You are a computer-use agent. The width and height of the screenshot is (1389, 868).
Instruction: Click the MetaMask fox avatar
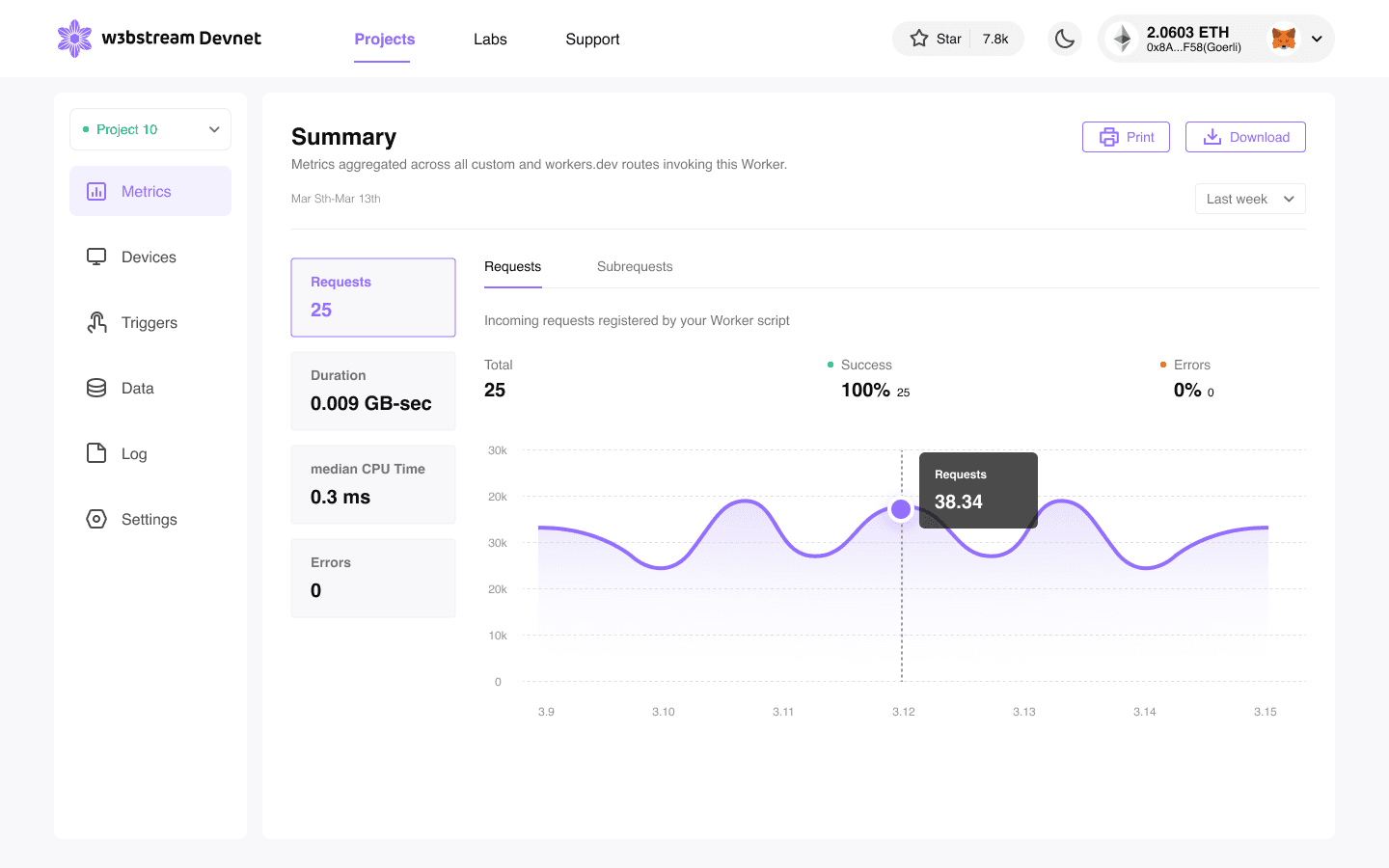1284,39
